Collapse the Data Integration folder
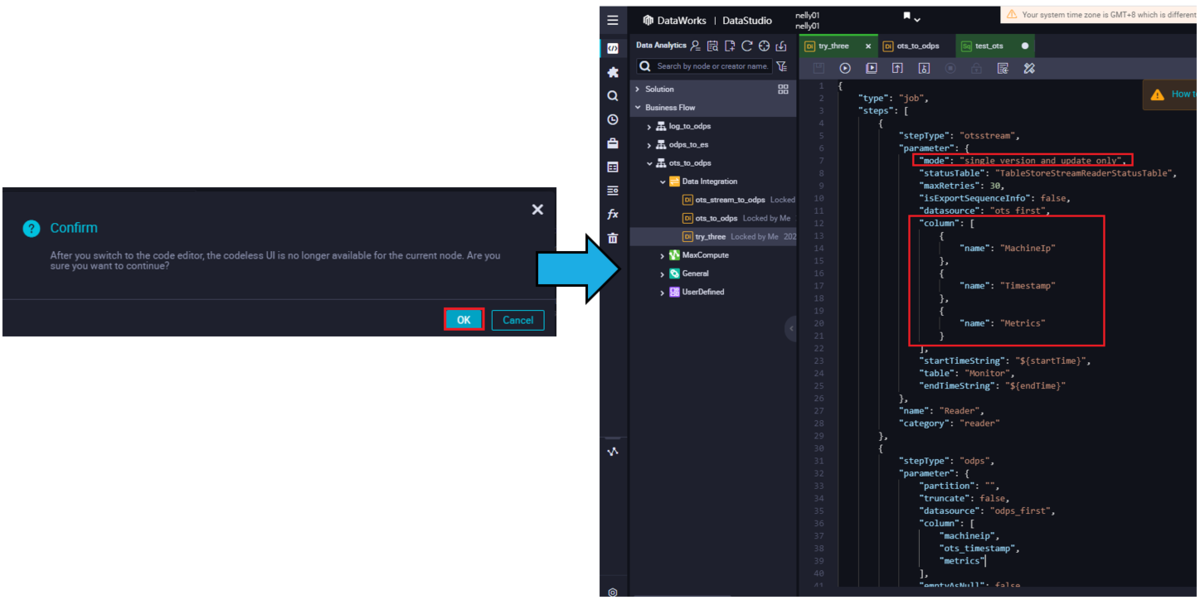 [x=662, y=182]
